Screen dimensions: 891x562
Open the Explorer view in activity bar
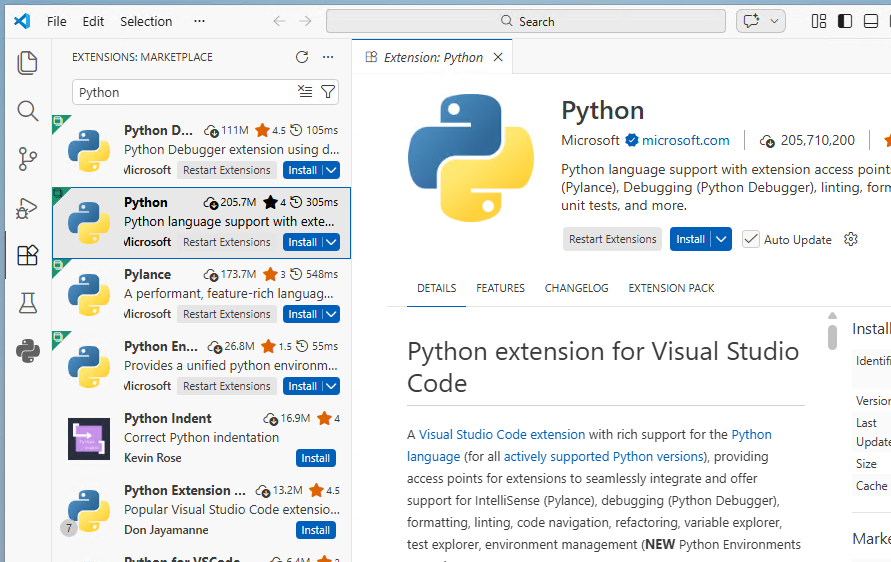[x=27, y=63]
